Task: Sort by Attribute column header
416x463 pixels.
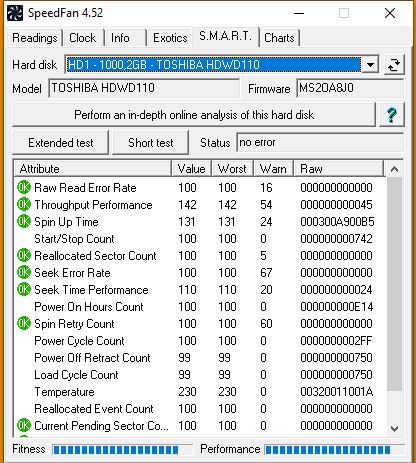Action: click(93, 169)
